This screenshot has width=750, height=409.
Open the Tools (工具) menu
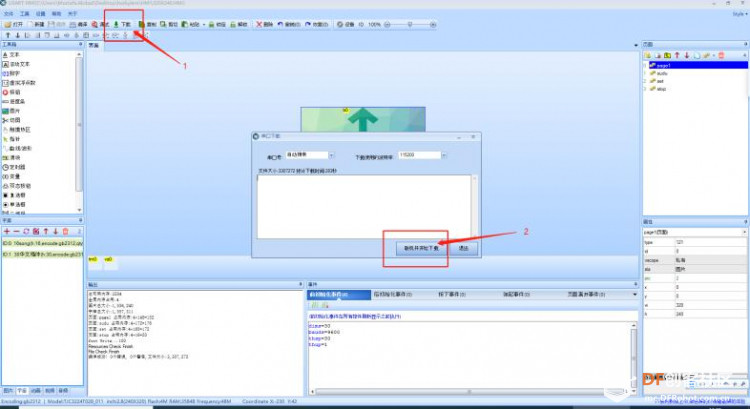pos(24,14)
